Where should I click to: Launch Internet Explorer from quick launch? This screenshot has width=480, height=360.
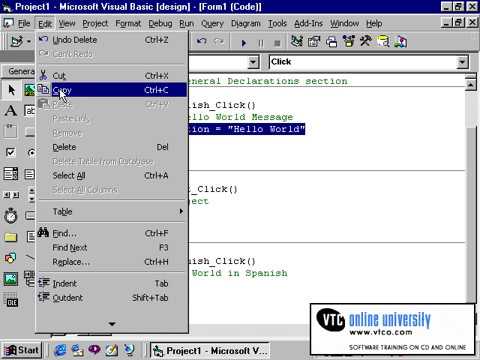coord(60,350)
